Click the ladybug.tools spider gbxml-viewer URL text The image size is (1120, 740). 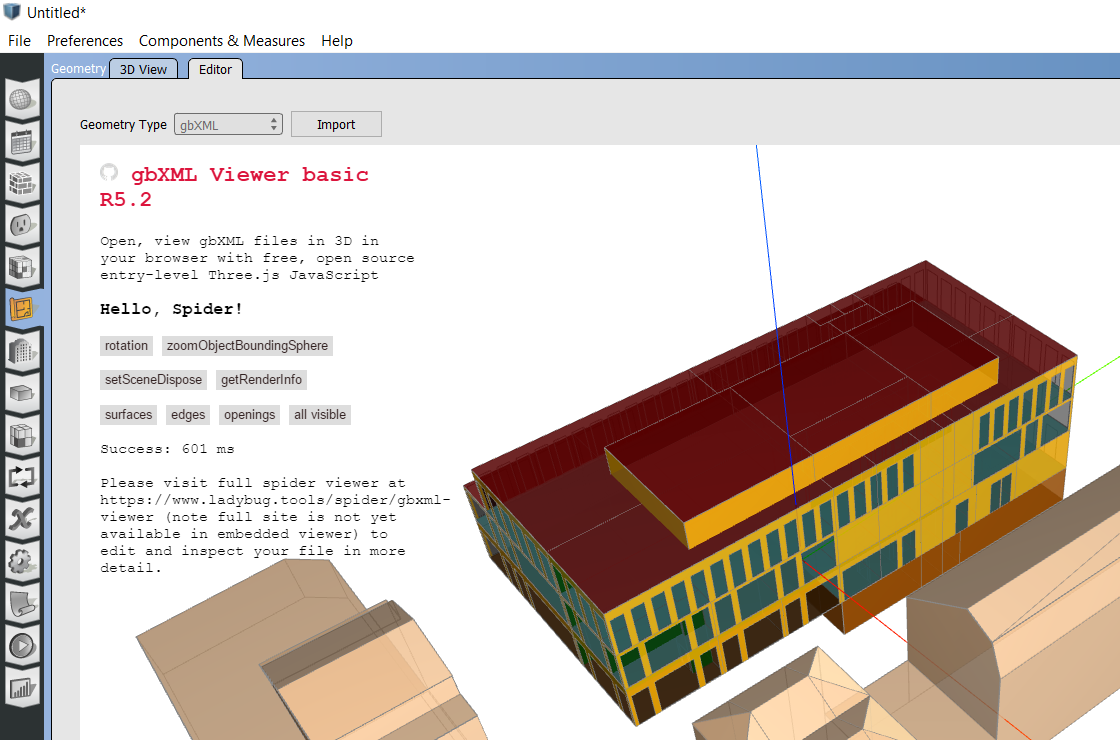tap(275, 509)
